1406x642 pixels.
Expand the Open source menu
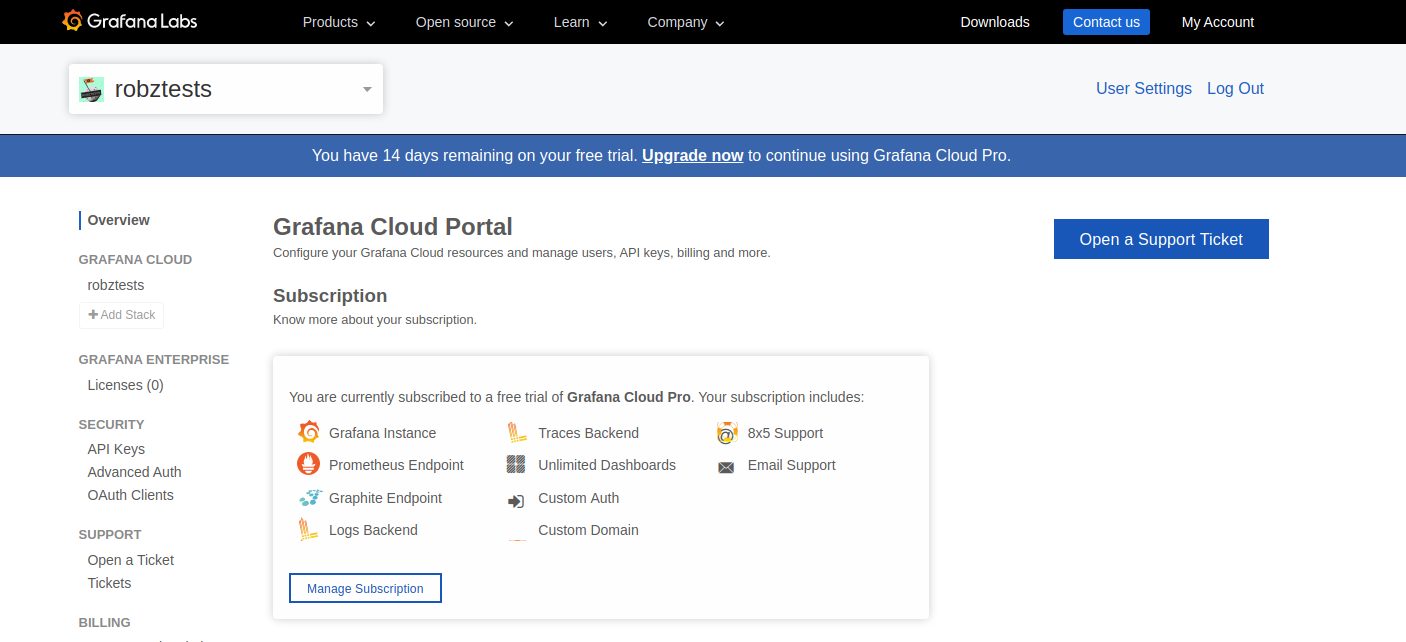tap(464, 22)
